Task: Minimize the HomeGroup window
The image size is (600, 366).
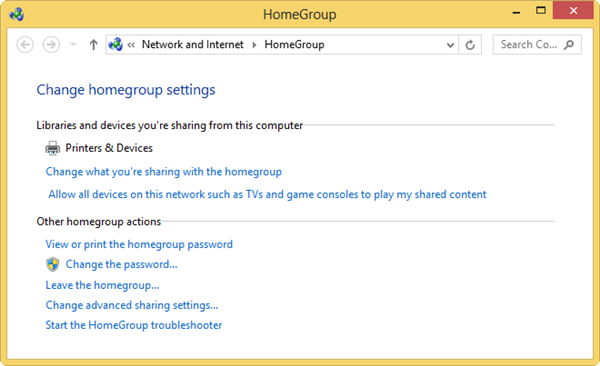Action: pyautogui.click(x=516, y=12)
